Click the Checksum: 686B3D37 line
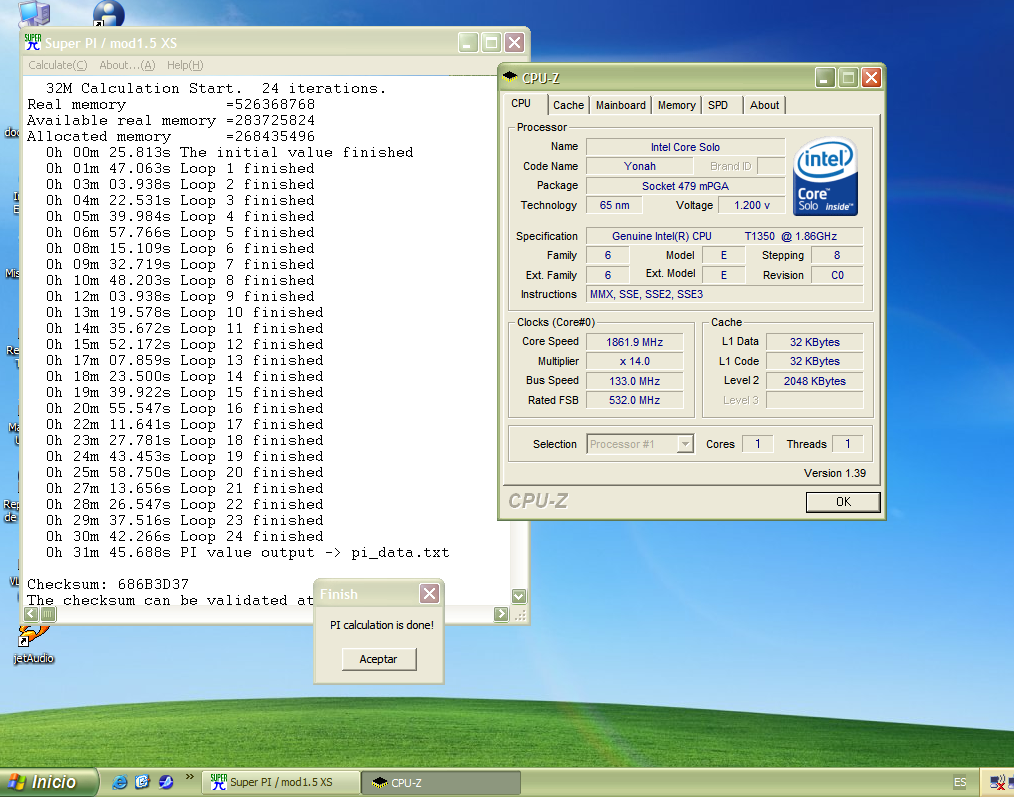This screenshot has width=1014, height=797. pyautogui.click(x=108, y=584)
